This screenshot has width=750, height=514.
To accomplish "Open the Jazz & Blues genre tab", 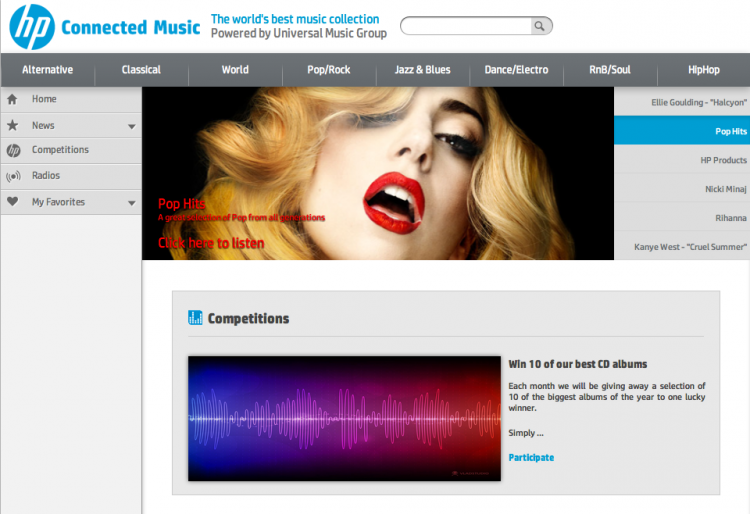I will pyautogui.click(x=422, y=70).
